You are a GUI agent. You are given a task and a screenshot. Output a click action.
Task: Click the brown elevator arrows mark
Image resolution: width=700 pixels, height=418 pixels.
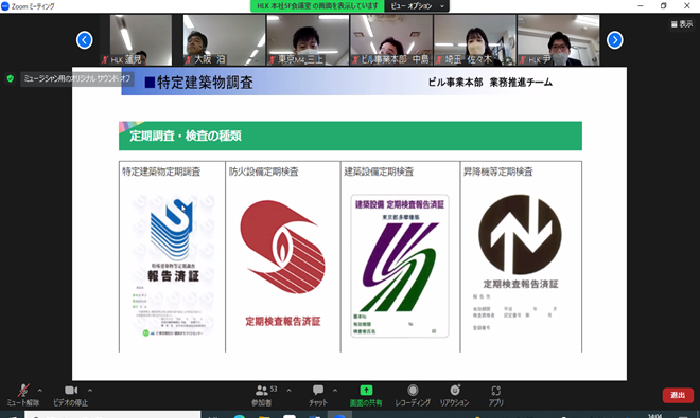pos(520,234)
